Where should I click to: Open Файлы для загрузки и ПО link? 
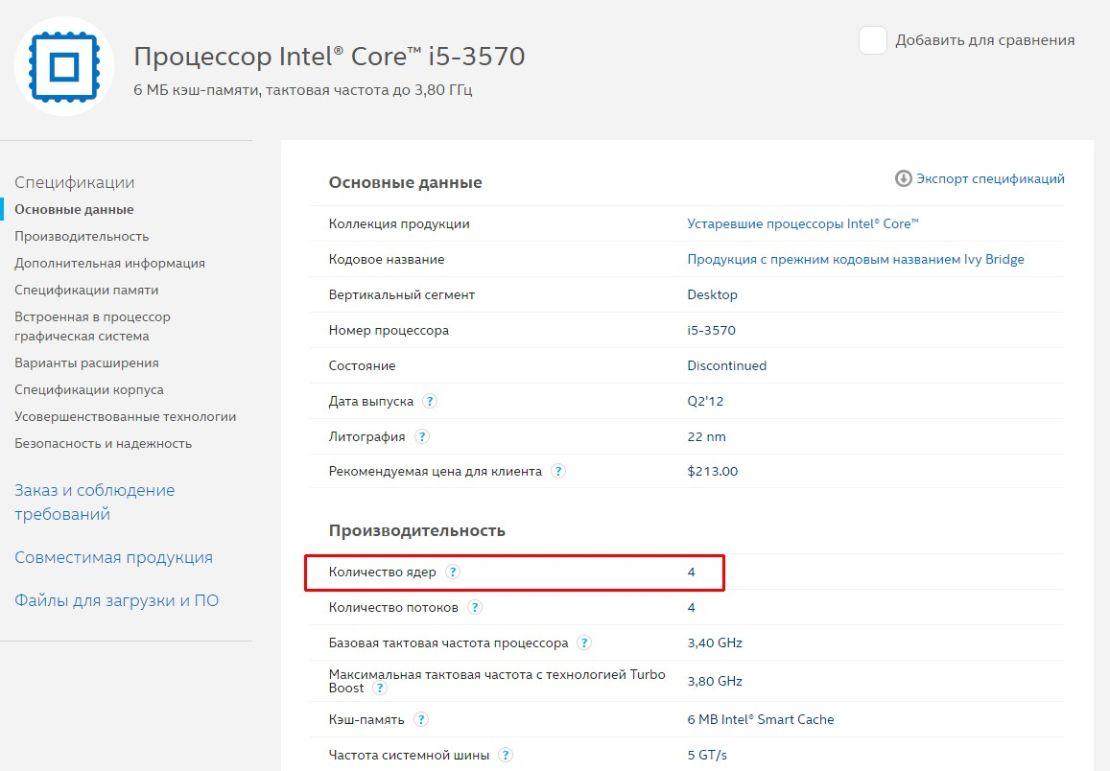[x=117, y=600]
